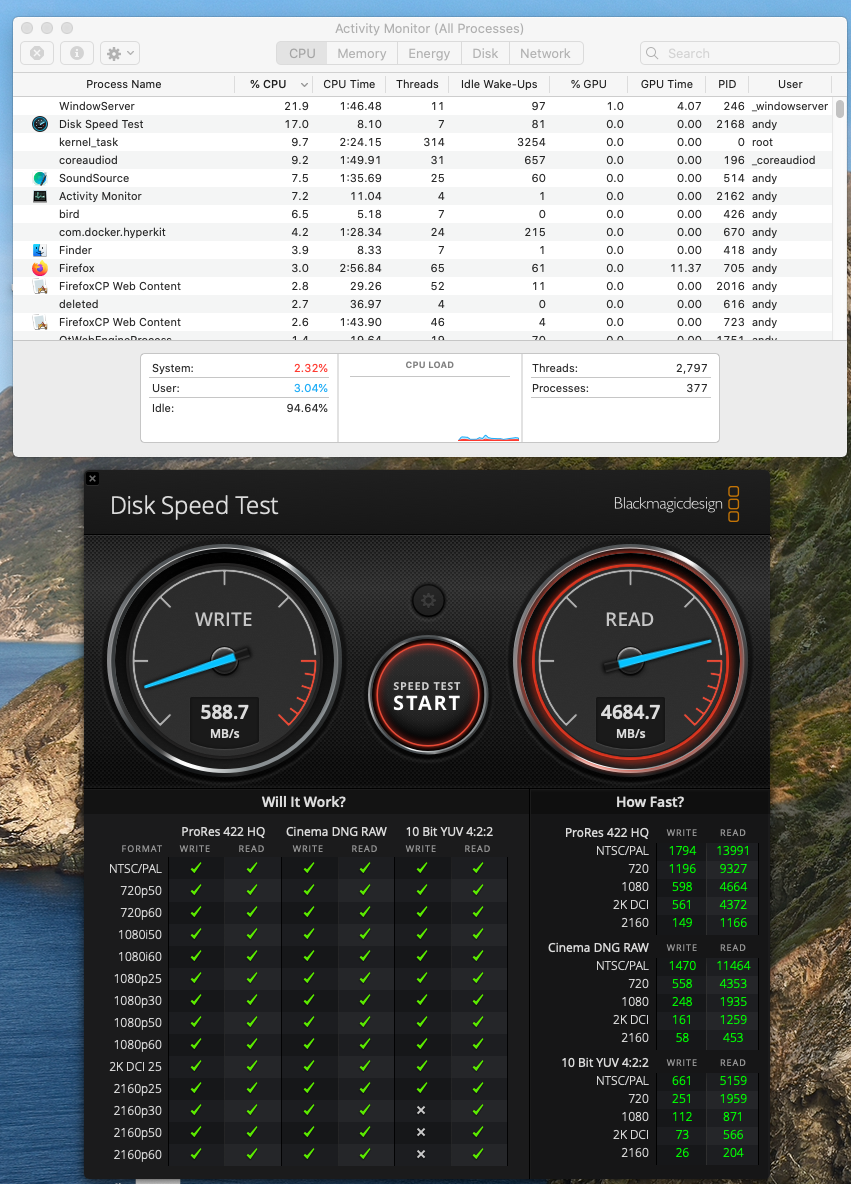Select the kernel_task process row

[423, 142]
